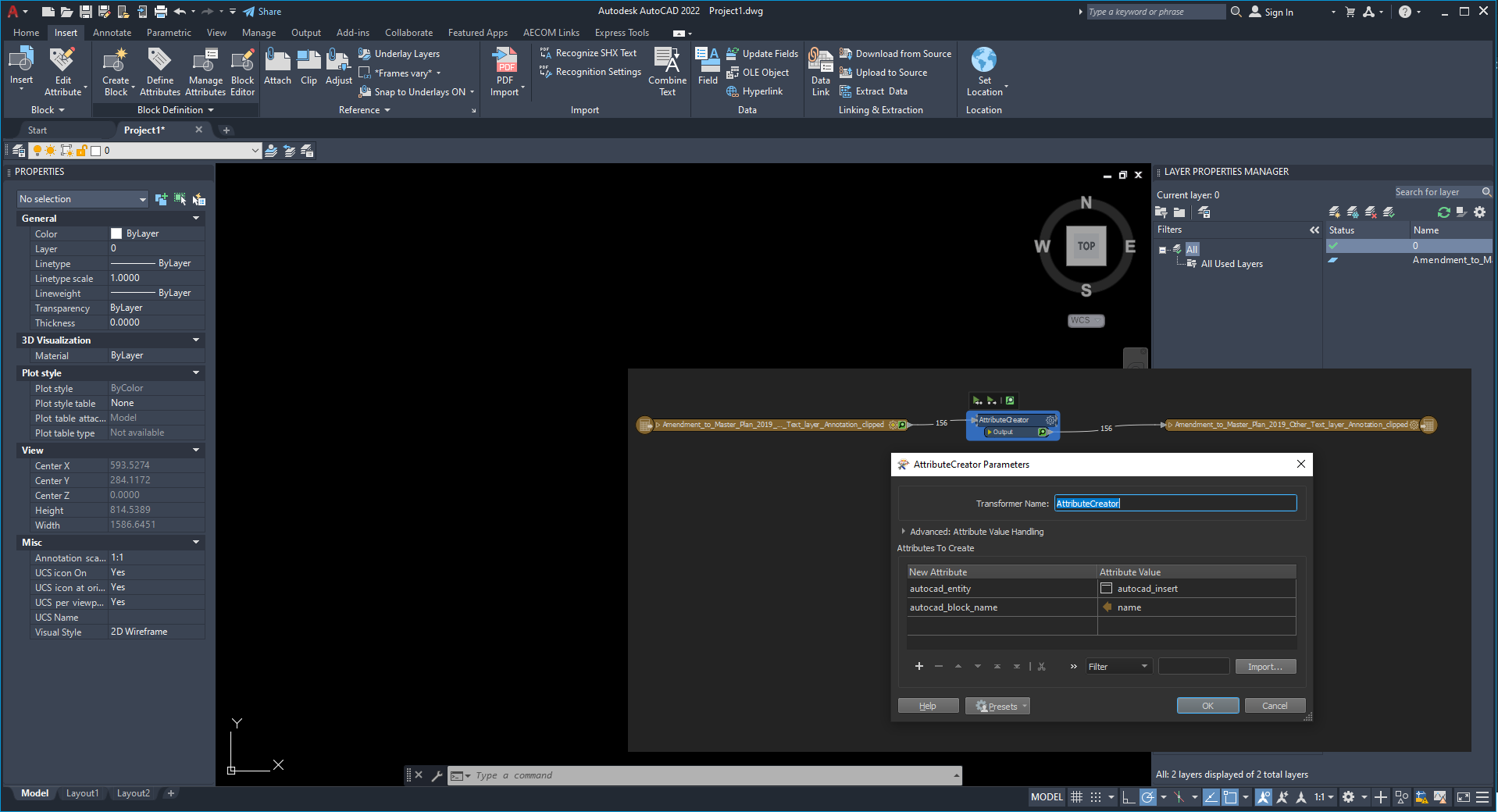Click the Color ByLayer white swatch
Screen dimensions: 1498x812
pos(116,233)
